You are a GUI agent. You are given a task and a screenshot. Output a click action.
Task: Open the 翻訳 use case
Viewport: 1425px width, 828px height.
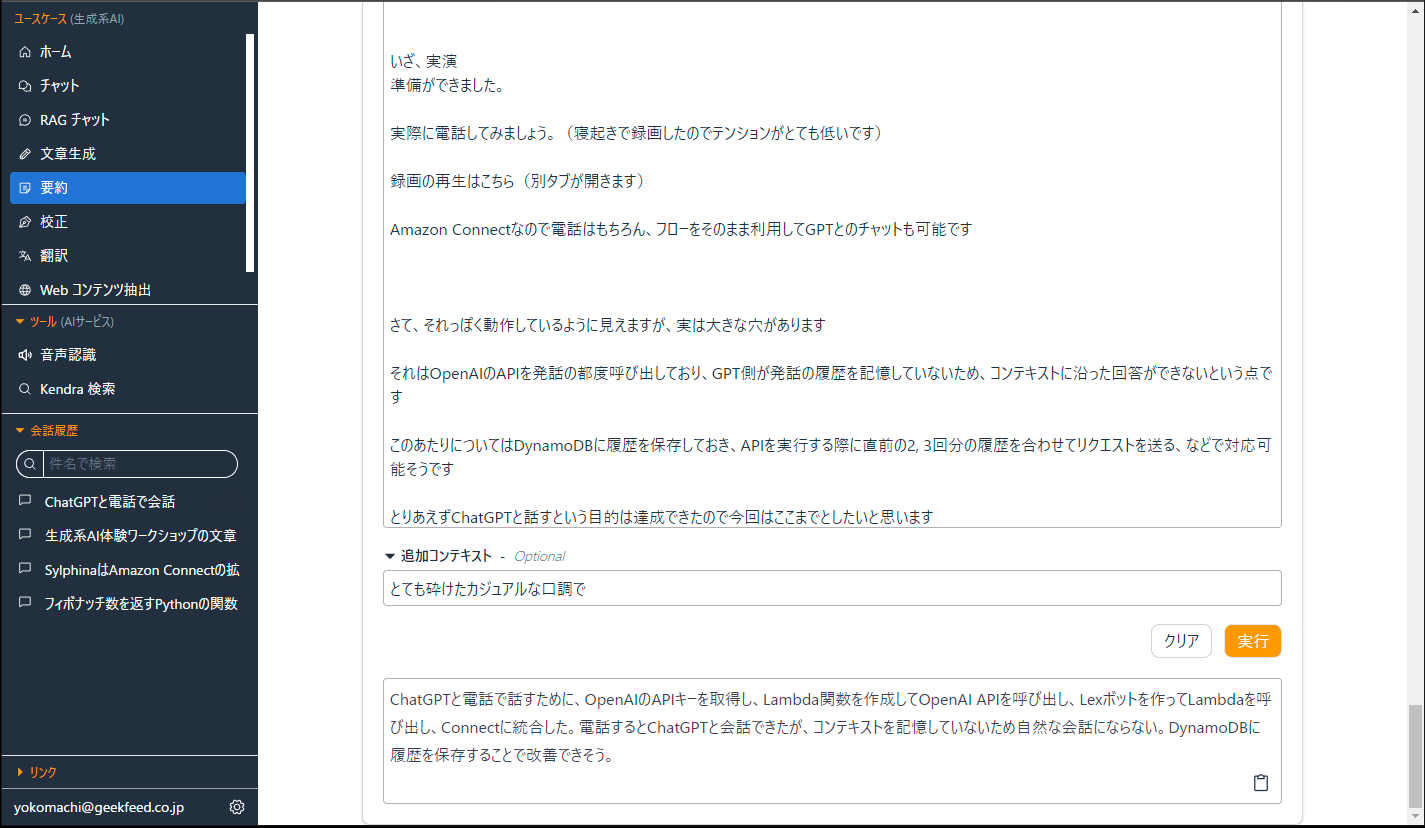128,256
